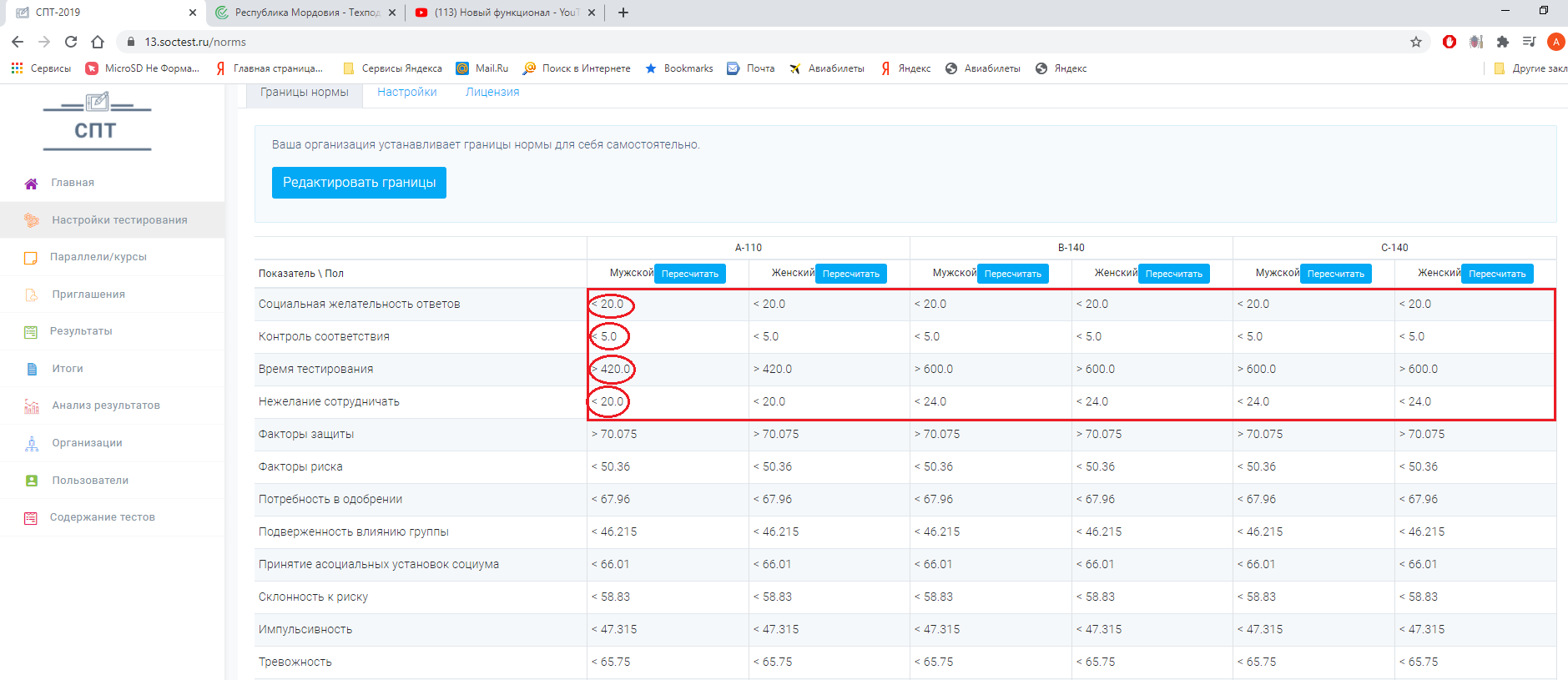Viewport: 1568px width, 680px height.
Task: Open the Другие закладки folder
Action: tap(1530, 68)
